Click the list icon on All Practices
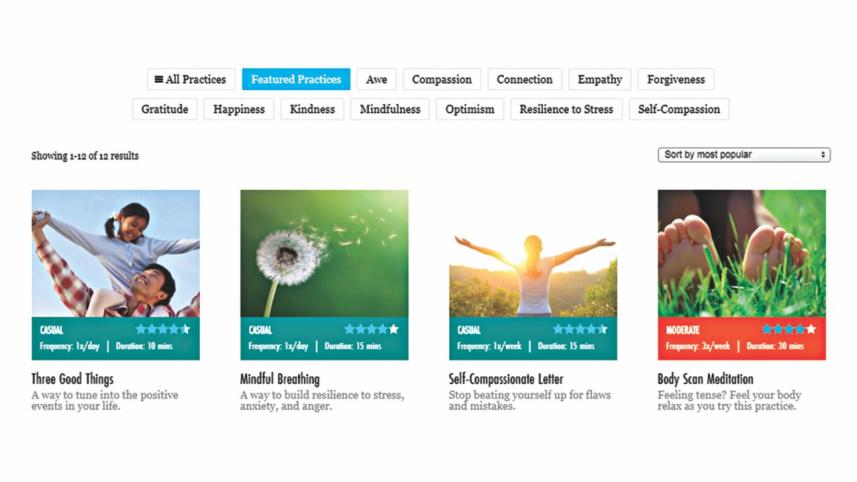Screen dimensions: 857x482 pyautogui.click(x=158, y=80)
